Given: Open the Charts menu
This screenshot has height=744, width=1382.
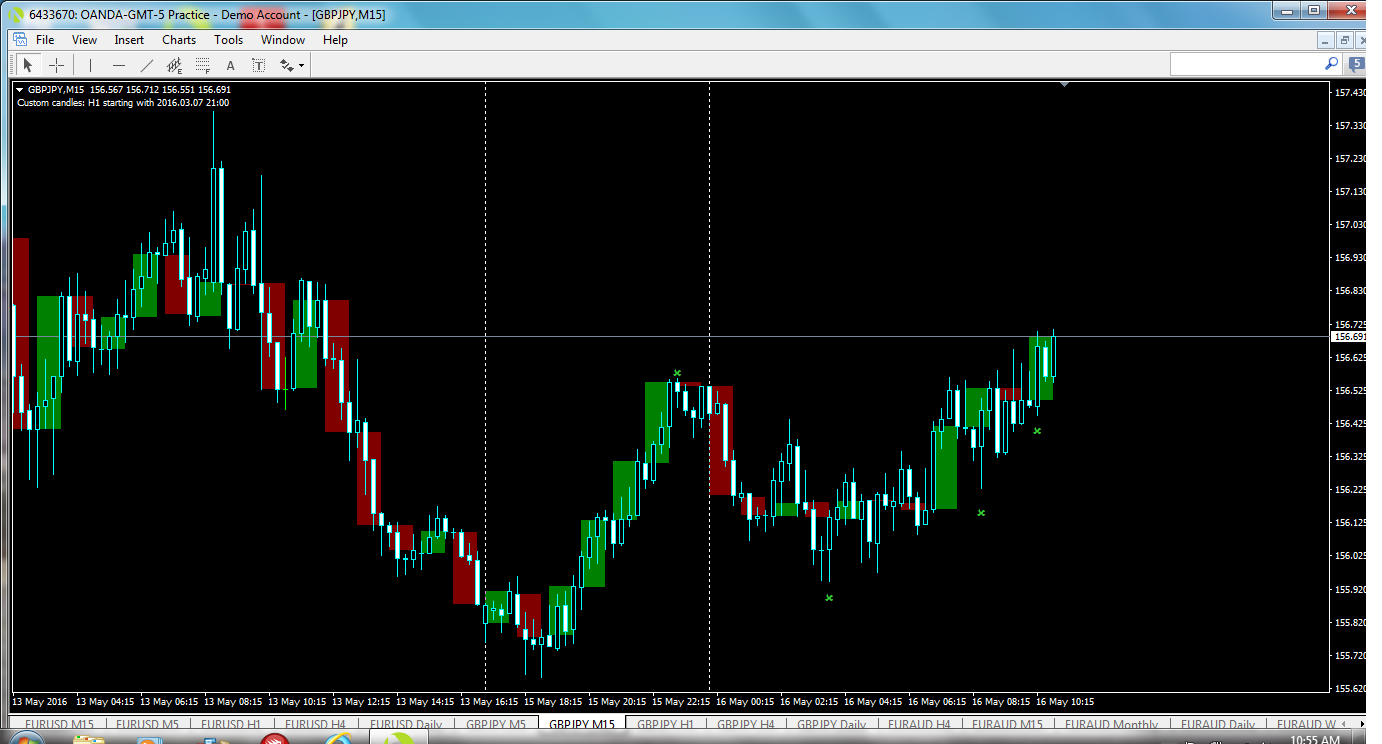Looking at the screenshot, I should pos(179,40).
